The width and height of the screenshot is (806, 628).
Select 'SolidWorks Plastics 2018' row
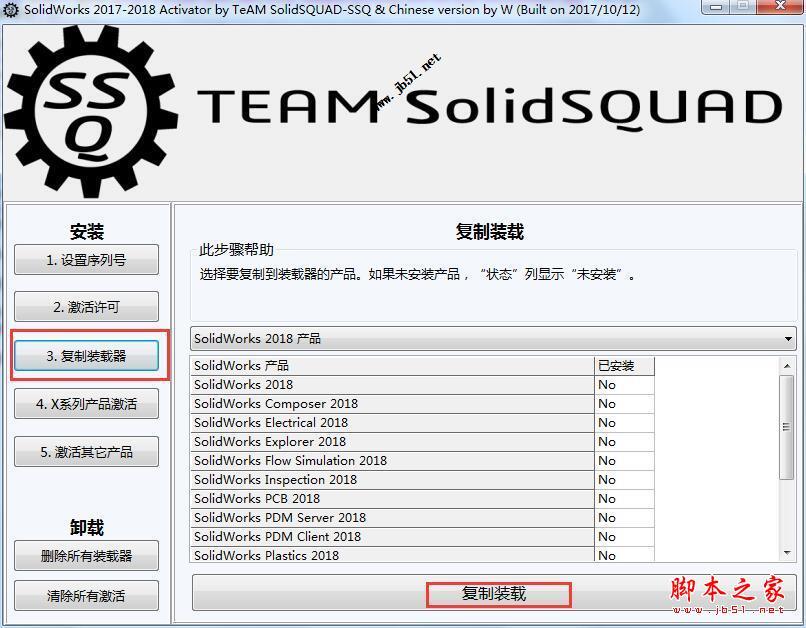click(x=423, y=555)
